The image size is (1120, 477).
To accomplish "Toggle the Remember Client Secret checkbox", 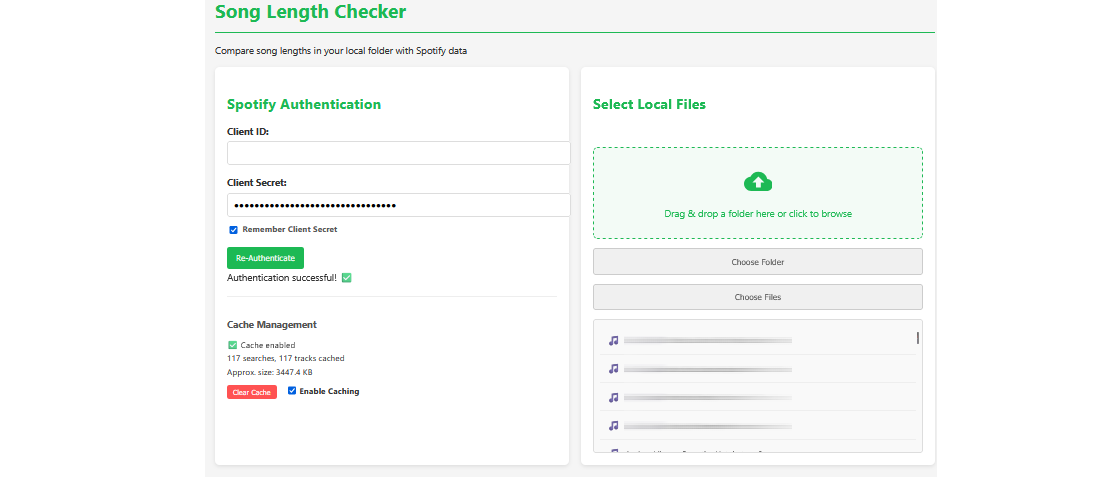I will (234, 230).
